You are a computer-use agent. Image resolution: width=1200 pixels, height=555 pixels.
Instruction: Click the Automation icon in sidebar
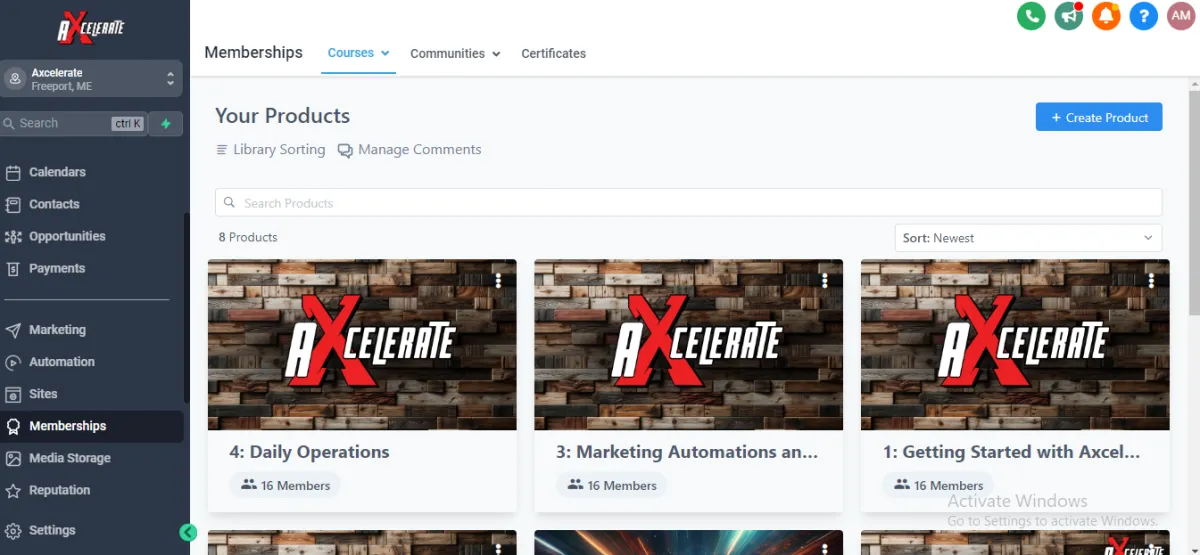(x=13, y=362)
